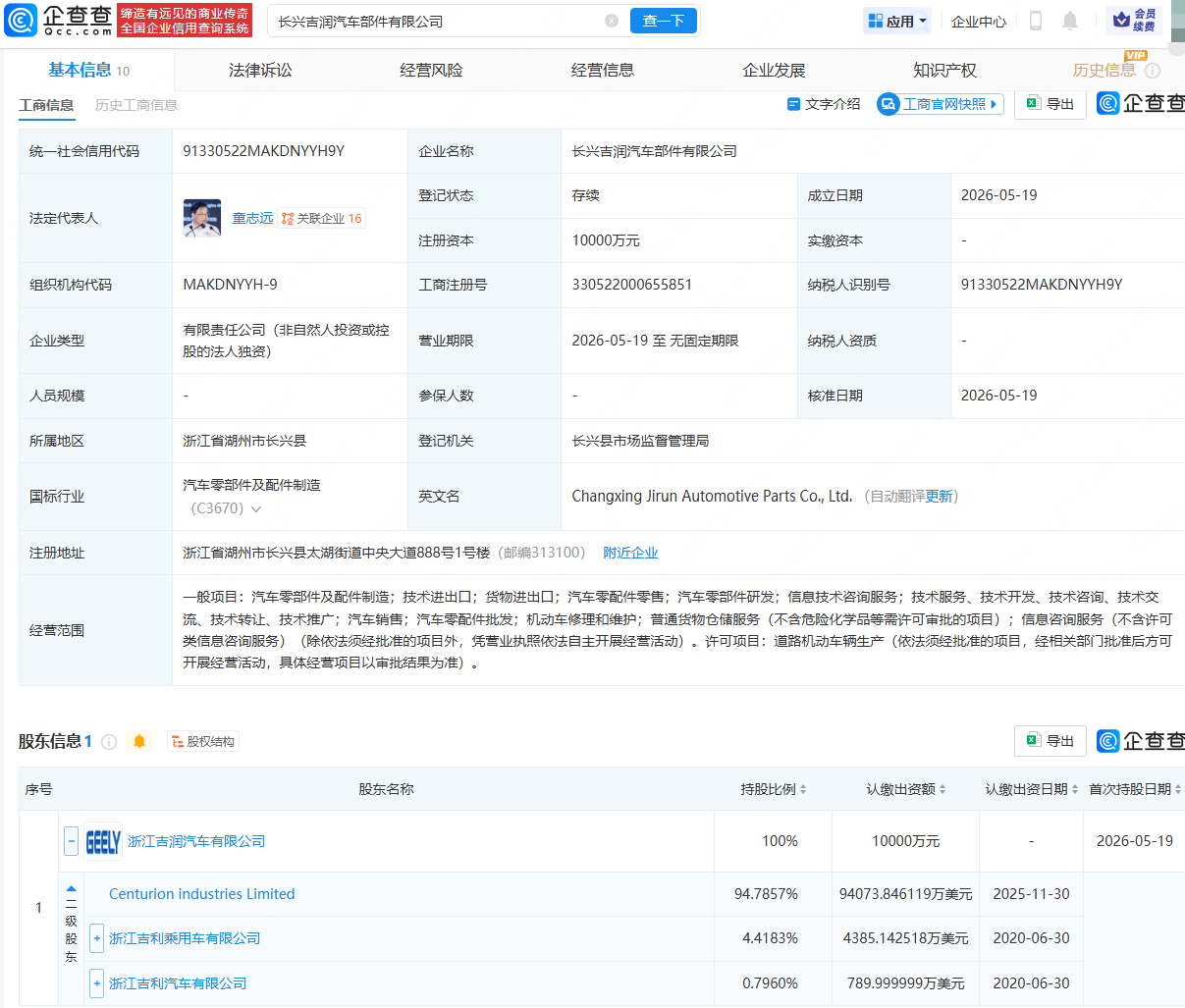Image resolution: width=1185 pixels, height=1008 pixels.
Task: Switch to the 经营信息 tab
Action: (x=603, y=70)
